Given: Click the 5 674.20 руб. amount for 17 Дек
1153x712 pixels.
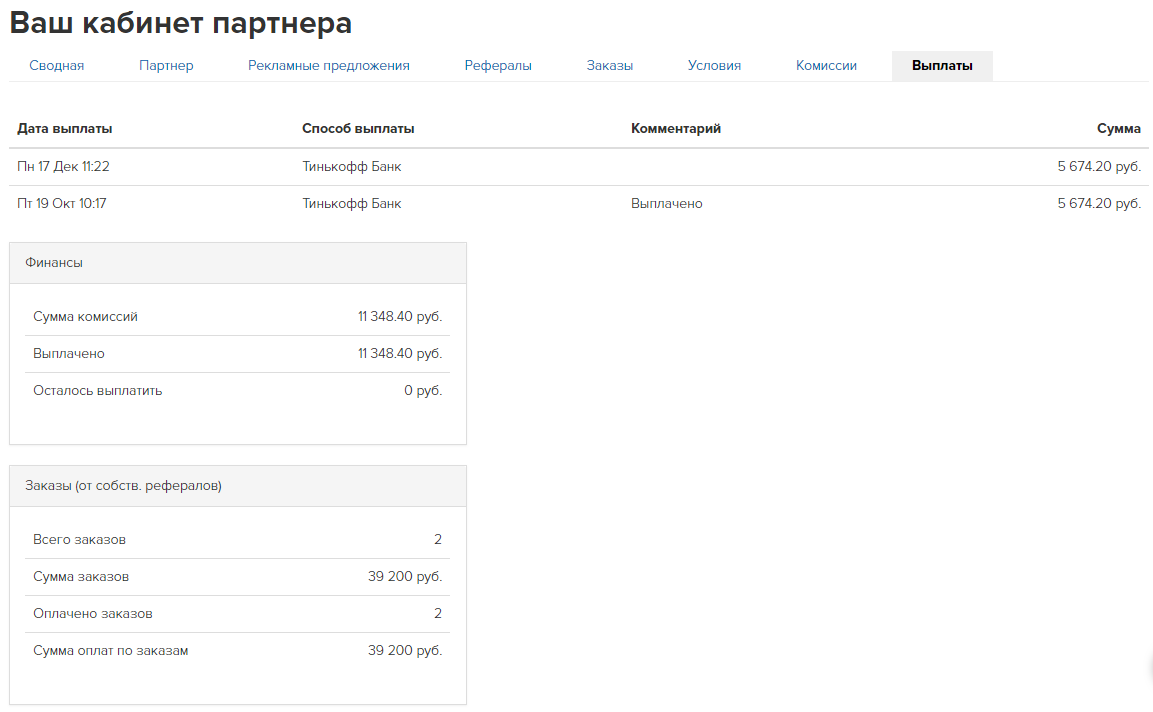Looking at the screenshot, I should tap(1099, 166).
